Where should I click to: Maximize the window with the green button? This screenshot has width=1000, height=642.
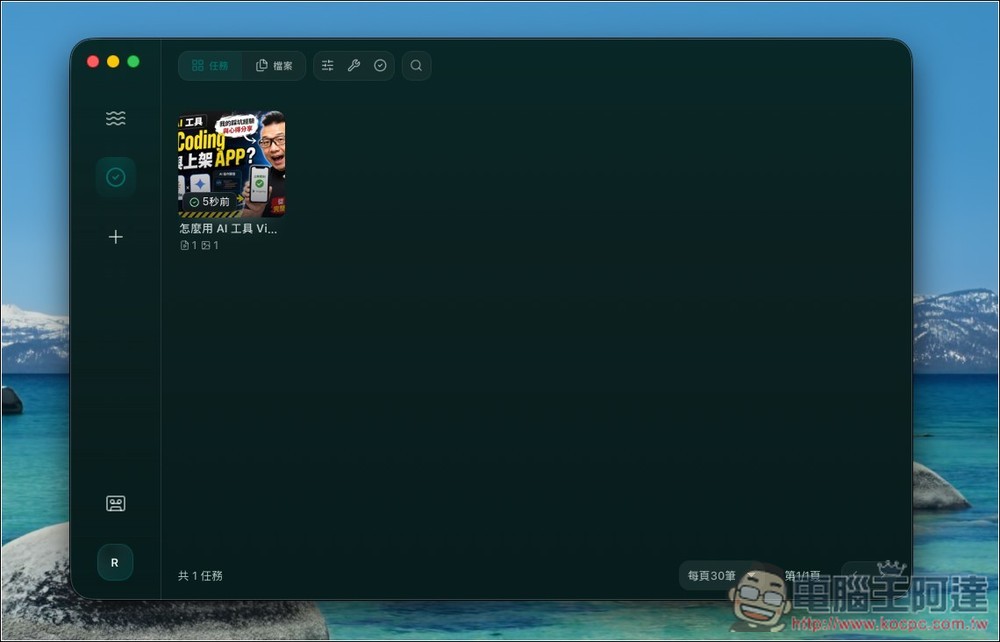[133, 61]
